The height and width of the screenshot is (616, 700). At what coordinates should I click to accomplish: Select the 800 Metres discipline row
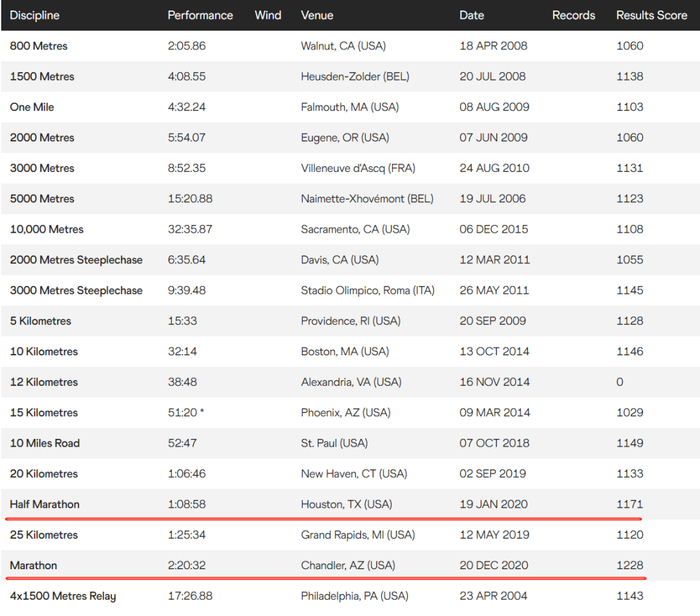click(x=39, y=46)
